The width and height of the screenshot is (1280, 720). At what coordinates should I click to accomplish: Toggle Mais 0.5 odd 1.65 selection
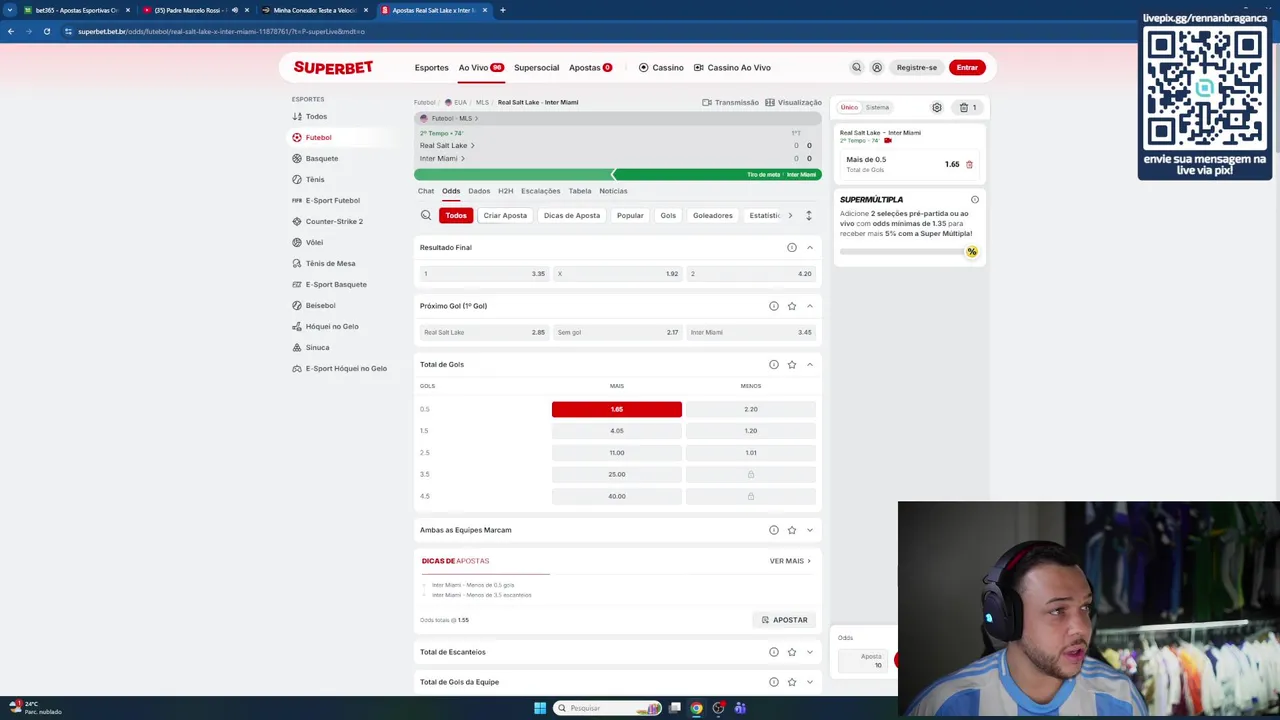click(617, 409)
